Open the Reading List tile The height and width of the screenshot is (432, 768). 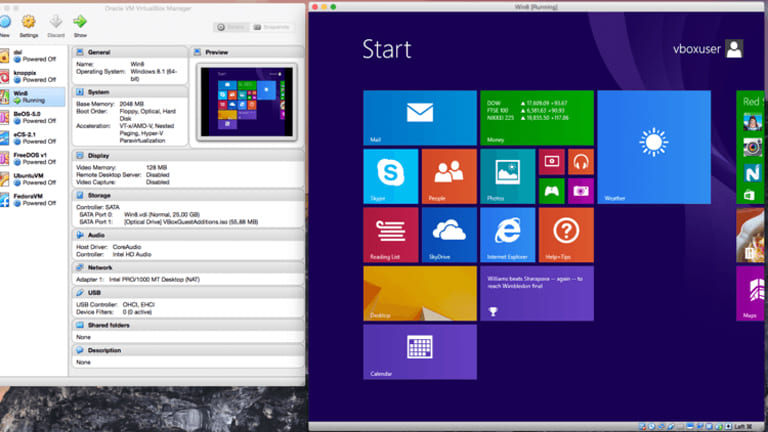coord(391,235)
